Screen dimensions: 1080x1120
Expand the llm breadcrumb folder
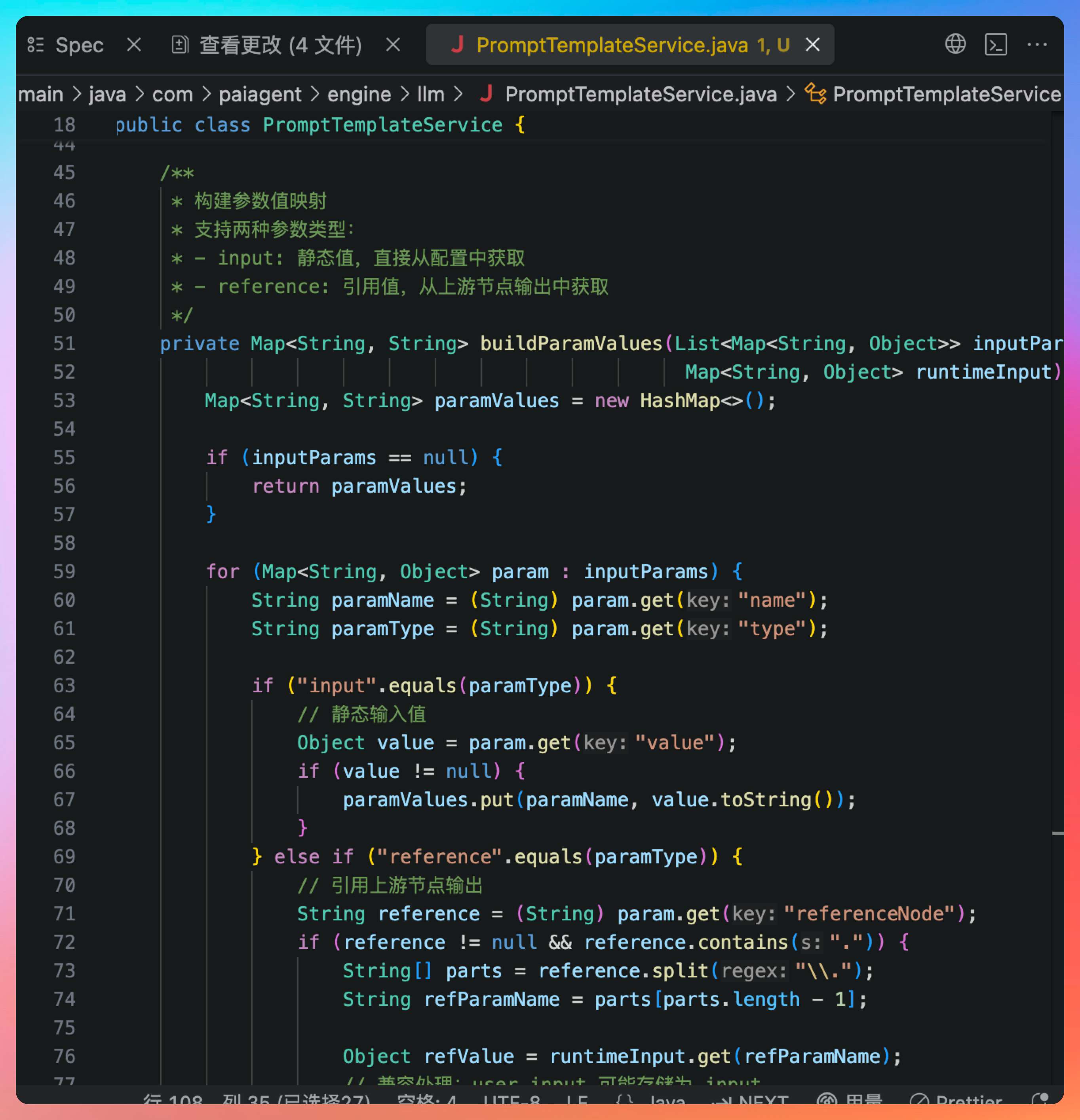click(431, 94)
